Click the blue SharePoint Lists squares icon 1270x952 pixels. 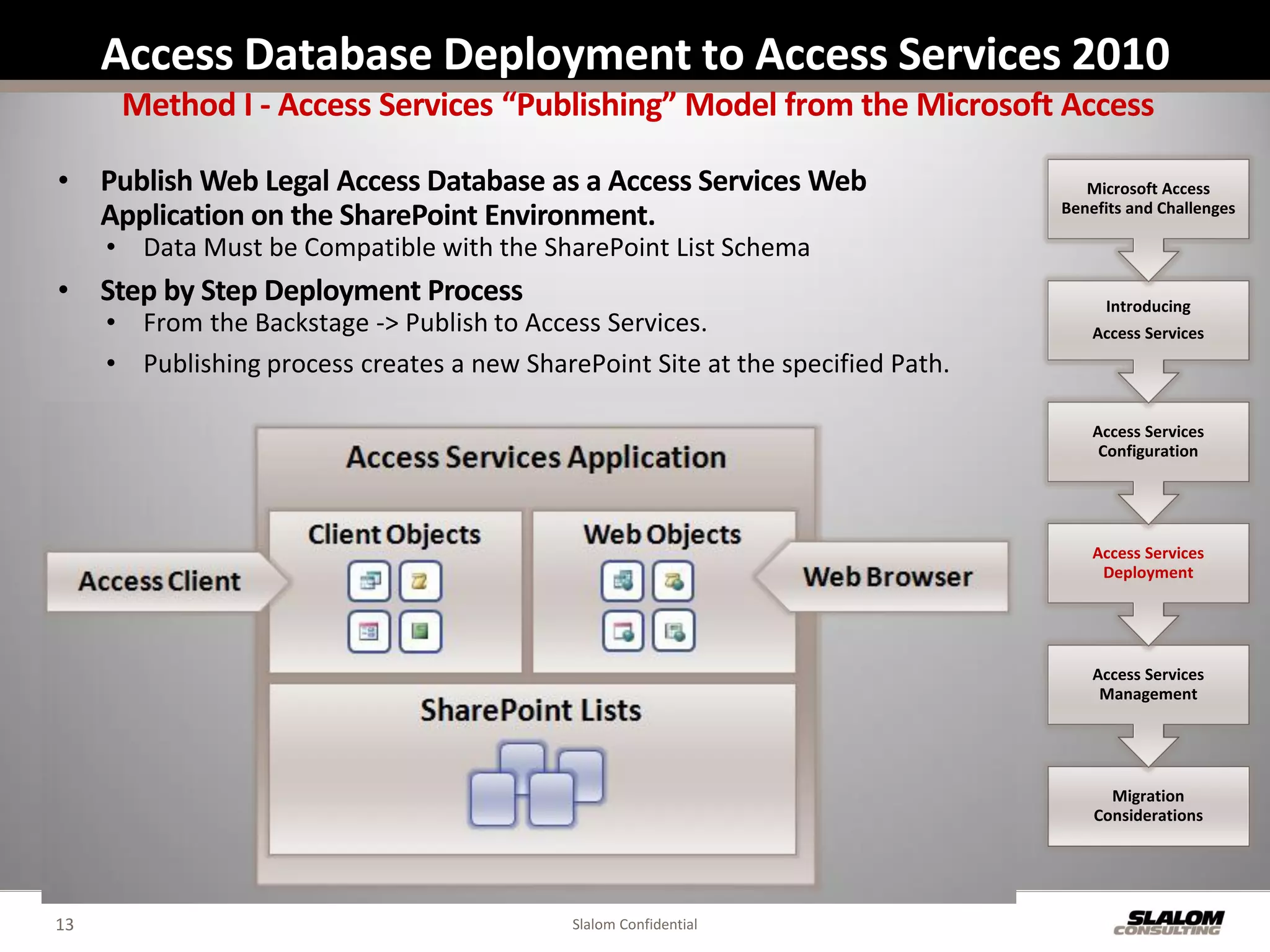point(536,785)
